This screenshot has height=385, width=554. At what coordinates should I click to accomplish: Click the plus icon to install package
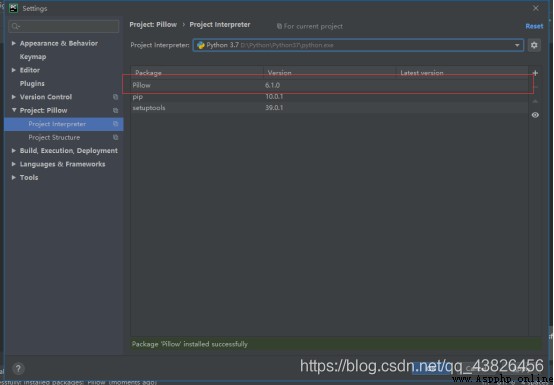tap(535, 73)
